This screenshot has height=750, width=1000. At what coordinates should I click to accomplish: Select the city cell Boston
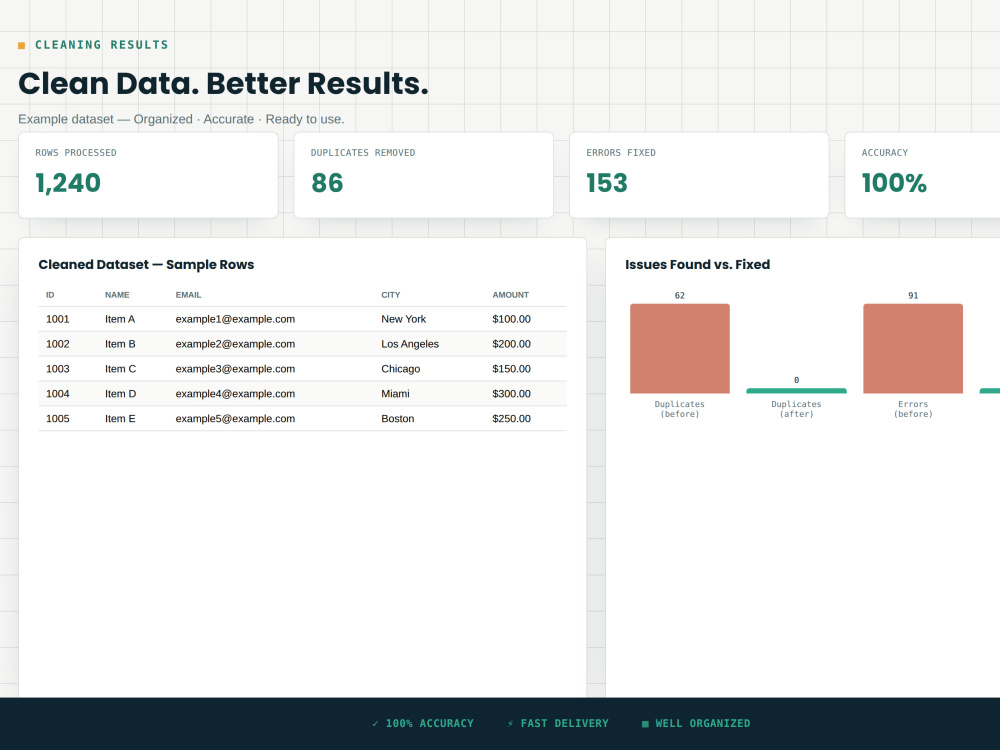398,418
